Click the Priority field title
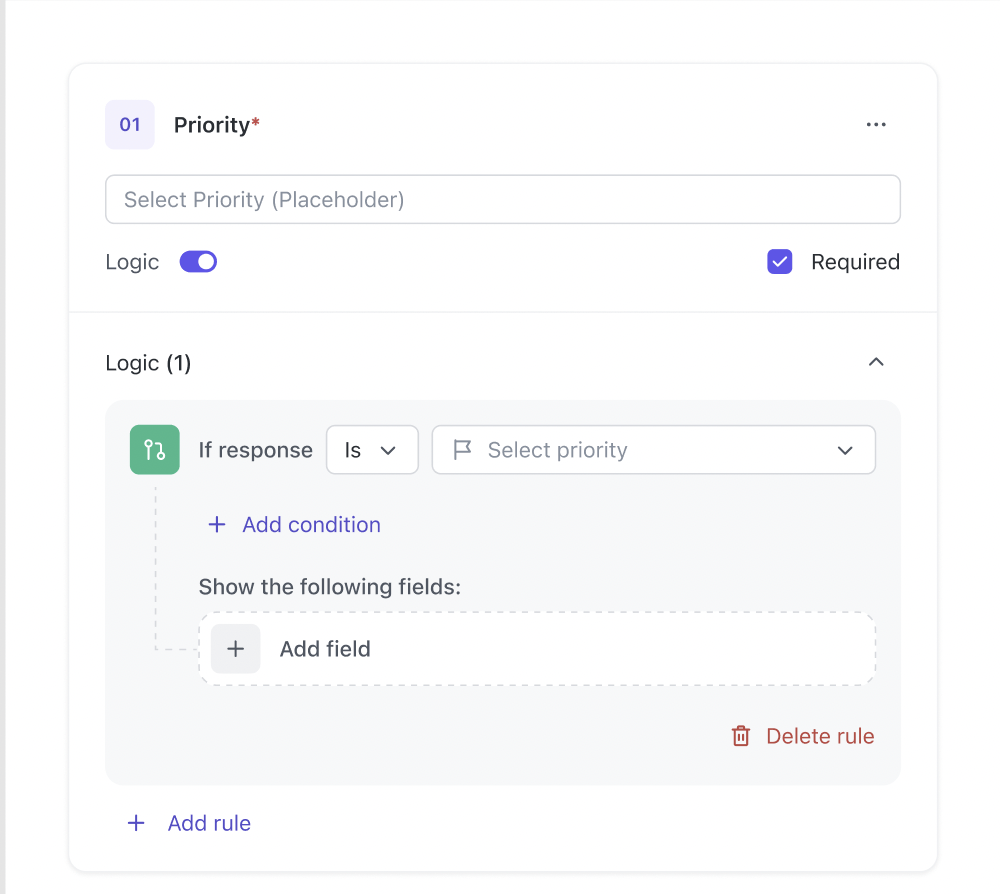 tap(212, 125)
